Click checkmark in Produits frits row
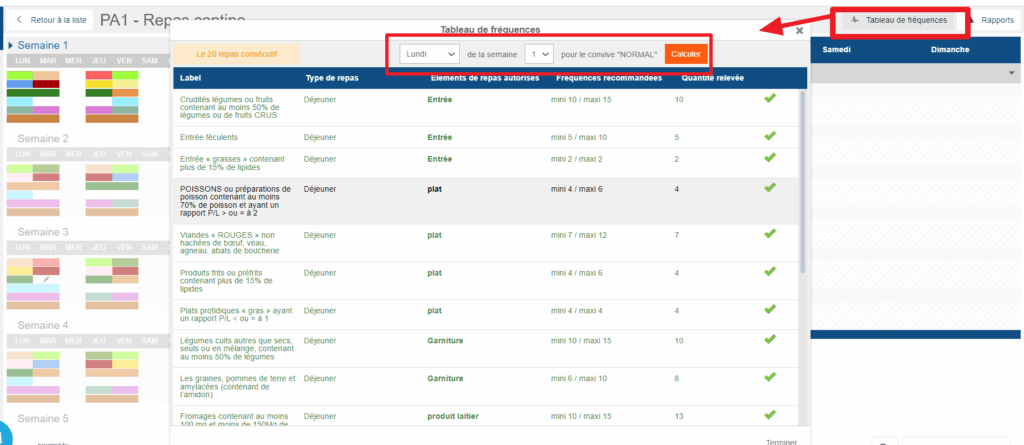 point(769,271)
